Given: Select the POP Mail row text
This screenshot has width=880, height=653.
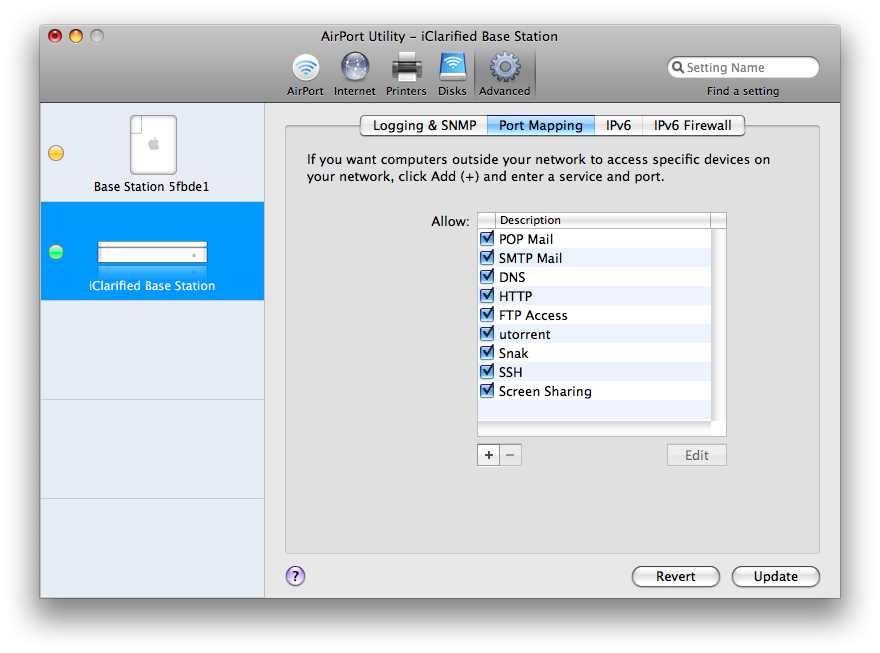Looking at the screenshot, I should point(526,240).
